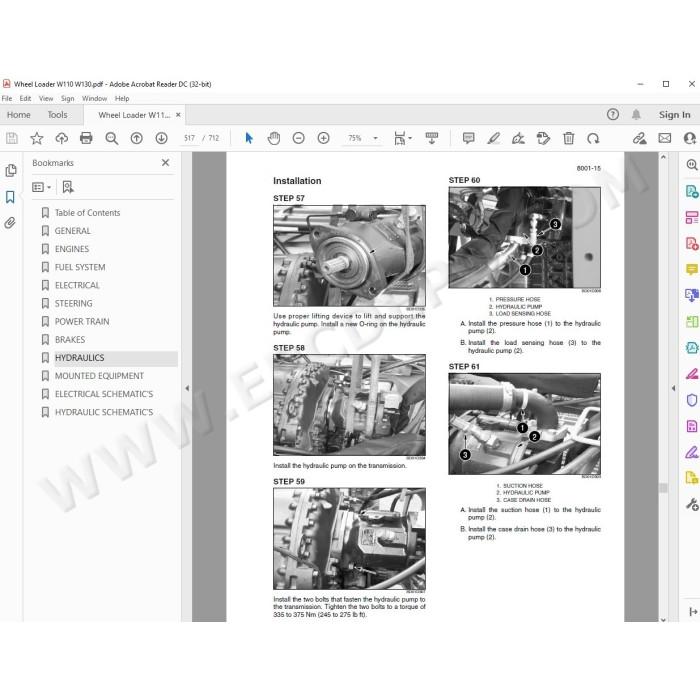Click the Print file icon

(x=86, y=138)
